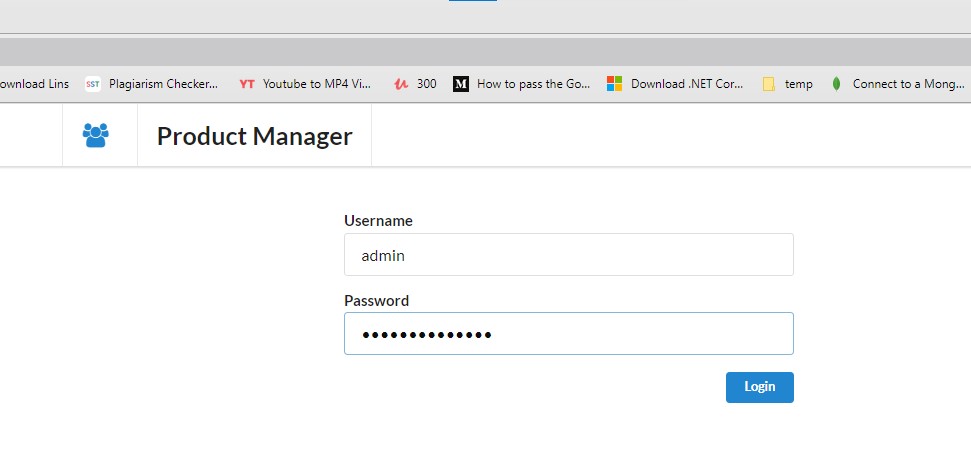Open the Download Lins bookmark
The height and width of the screenshot is (463, 971).
click(x=34, y=84)
